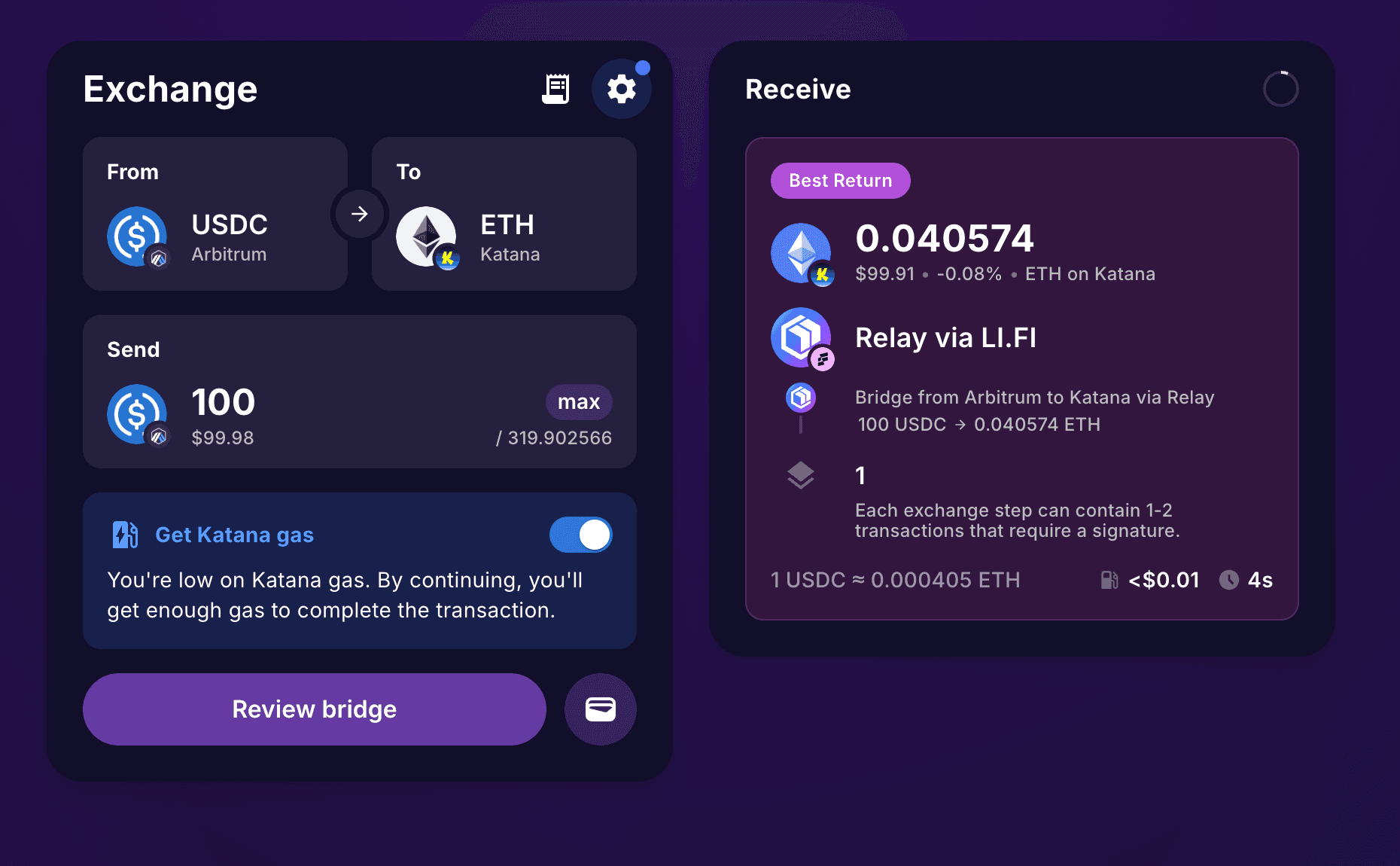
Task: Click the gas pump fee icon
Action: point(1109,580)
